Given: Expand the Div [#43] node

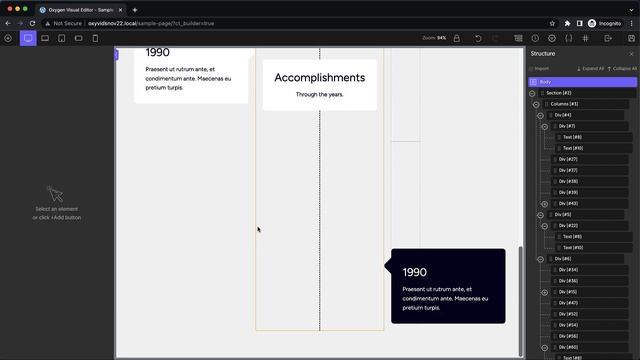Looking at the screenshot, I should 544,204.
